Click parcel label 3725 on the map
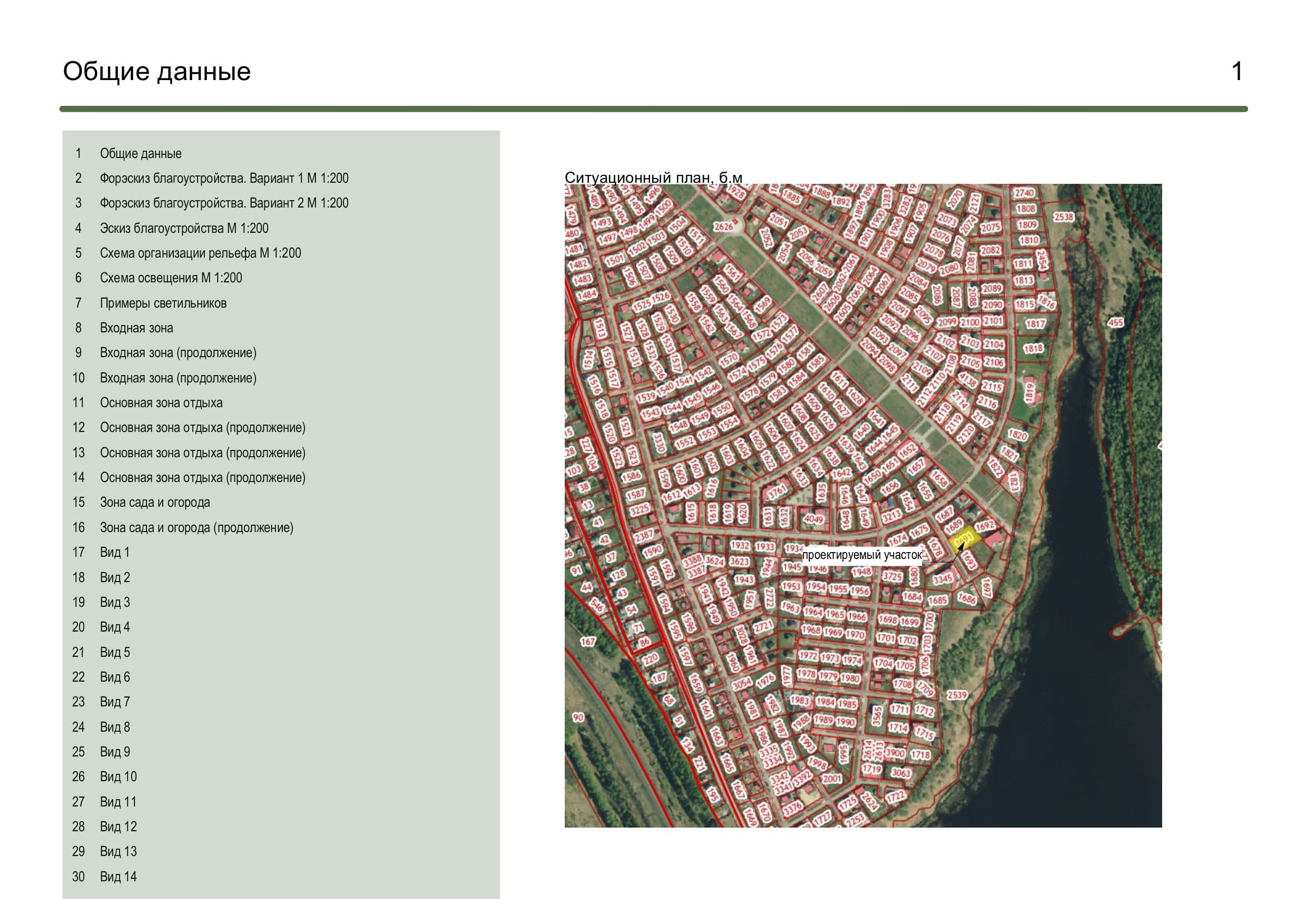Screen dimensions: 1307x924 click(x=892, y=576)
